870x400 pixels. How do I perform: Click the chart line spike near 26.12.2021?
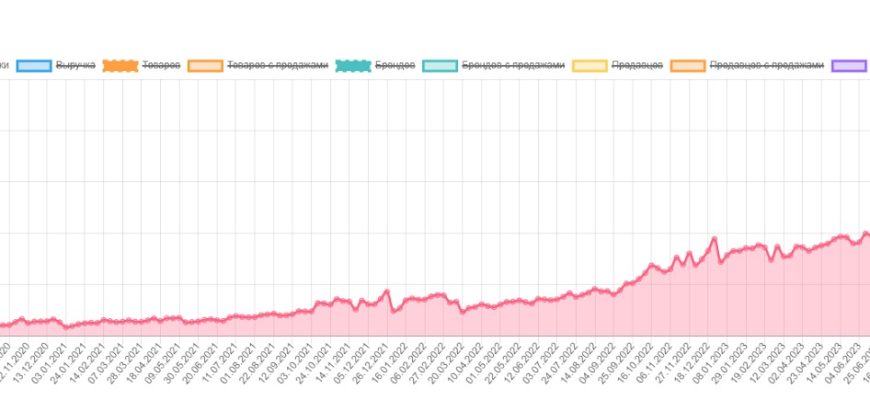coord(387,291)
